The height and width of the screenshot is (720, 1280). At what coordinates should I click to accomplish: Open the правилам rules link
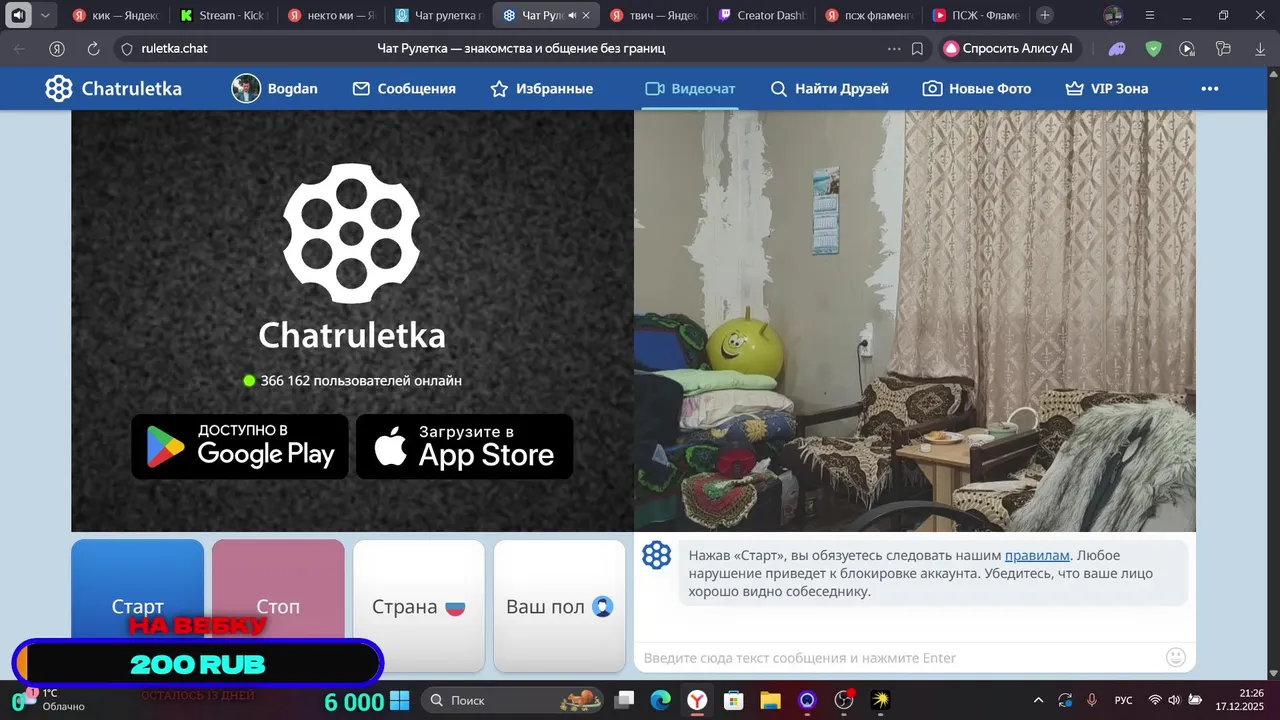(1037, 555)
